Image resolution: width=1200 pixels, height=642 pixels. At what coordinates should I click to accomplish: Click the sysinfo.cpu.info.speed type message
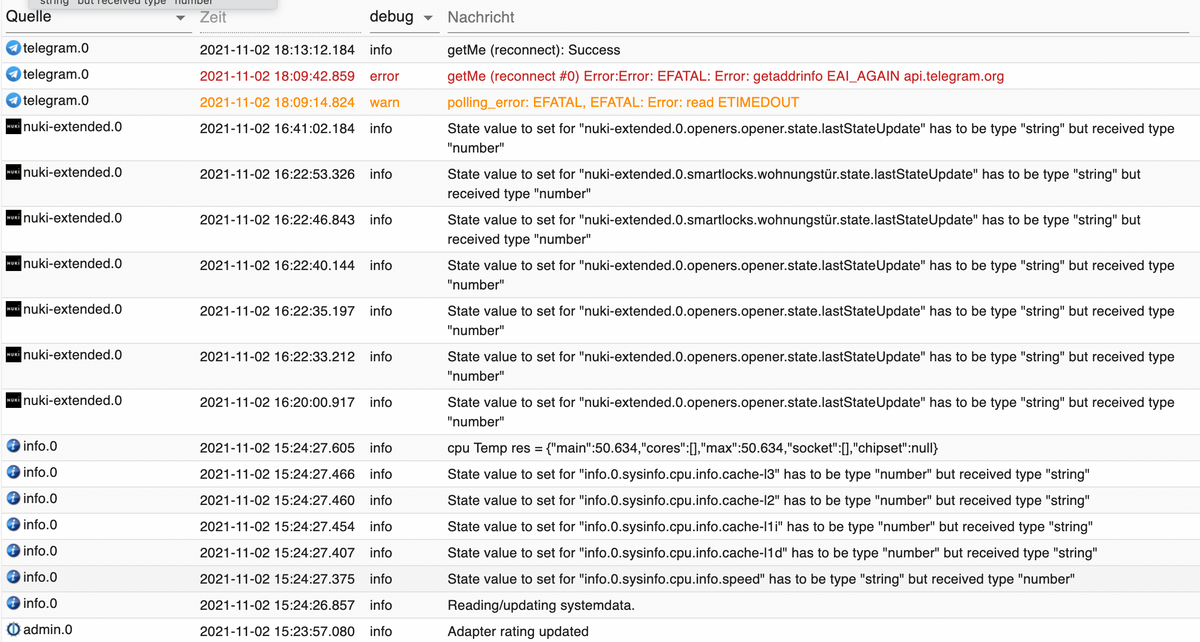(x=761, y=579)
